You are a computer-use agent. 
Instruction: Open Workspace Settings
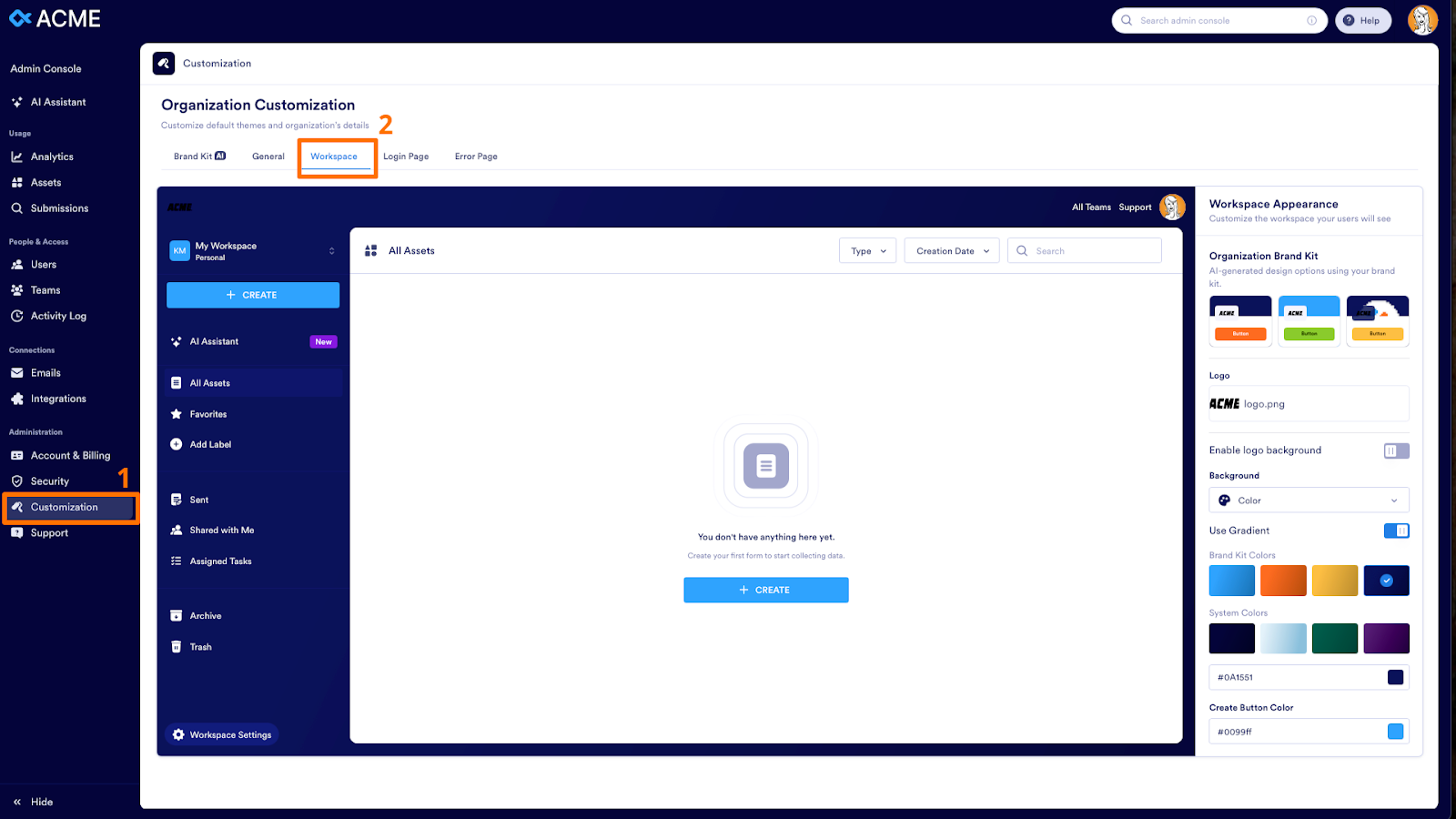(221, 734)
